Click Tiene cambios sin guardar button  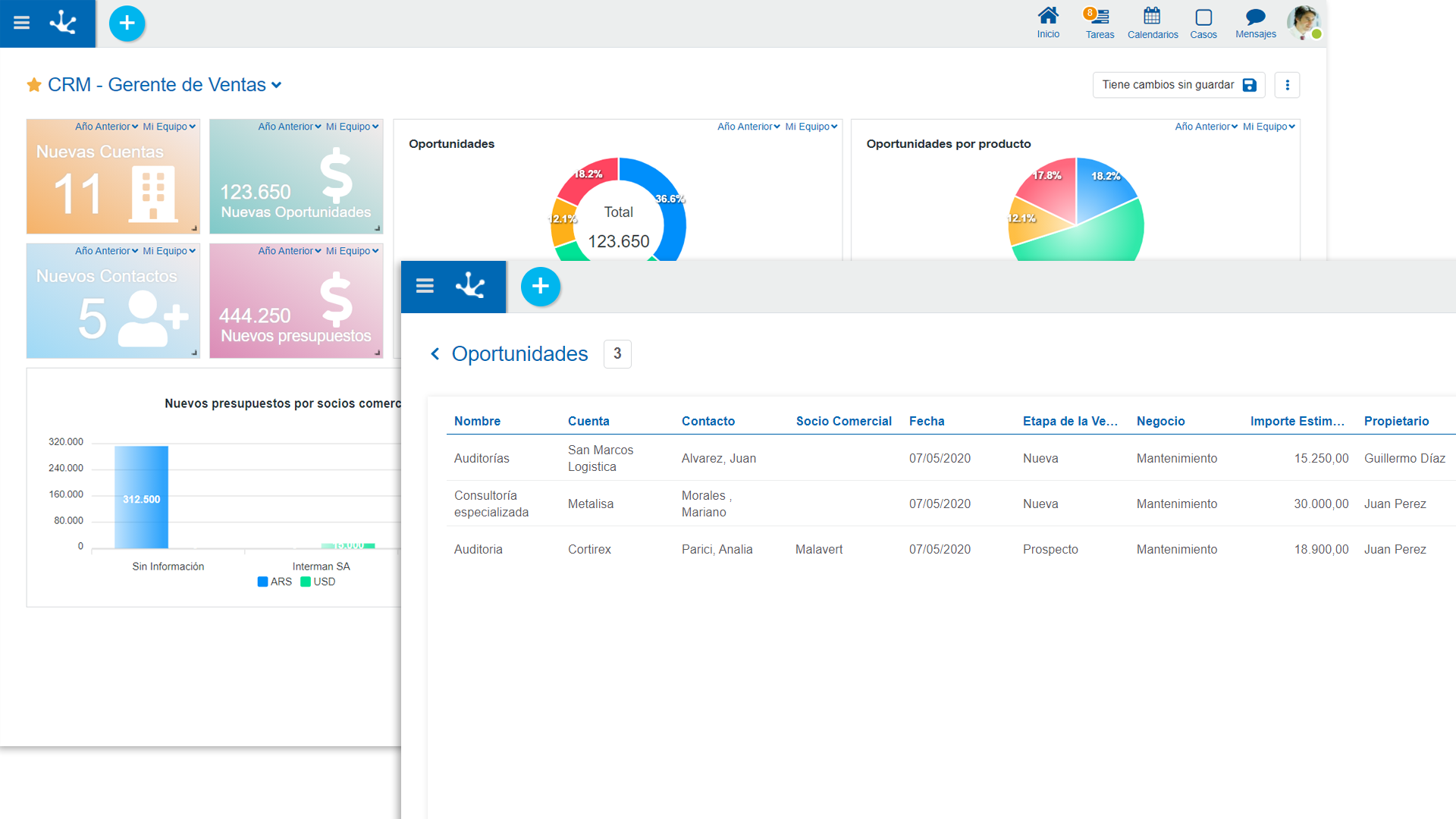coord(1178,85)
